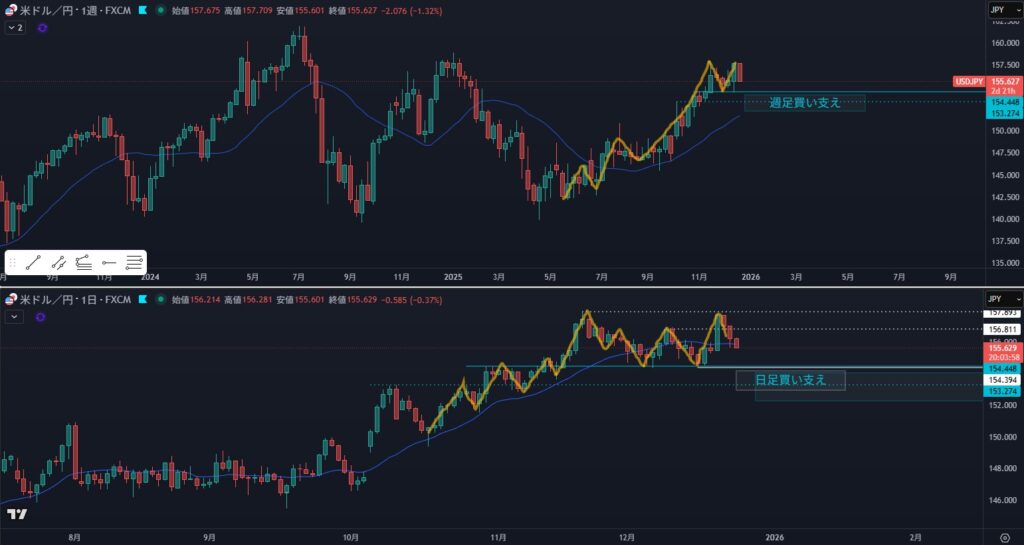Click the purple indicator icon on weekly chart

pyautogui.click(x=42, y=28)
